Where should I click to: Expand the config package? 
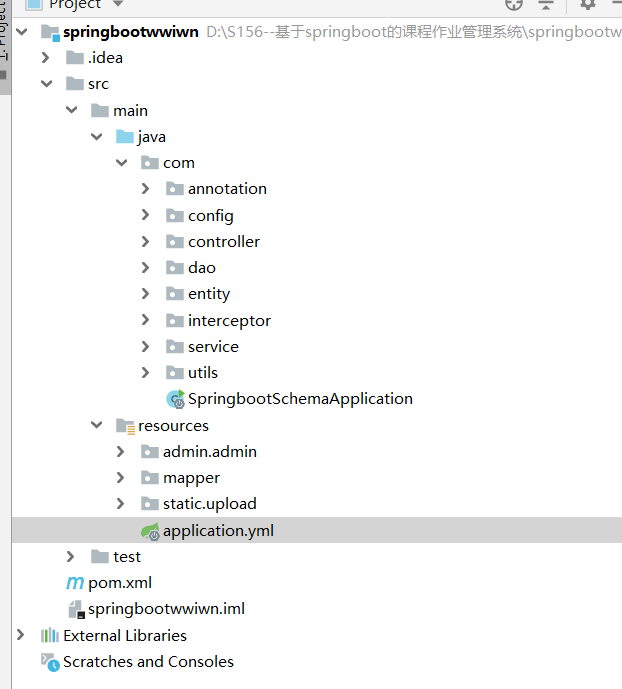[145, 215]
